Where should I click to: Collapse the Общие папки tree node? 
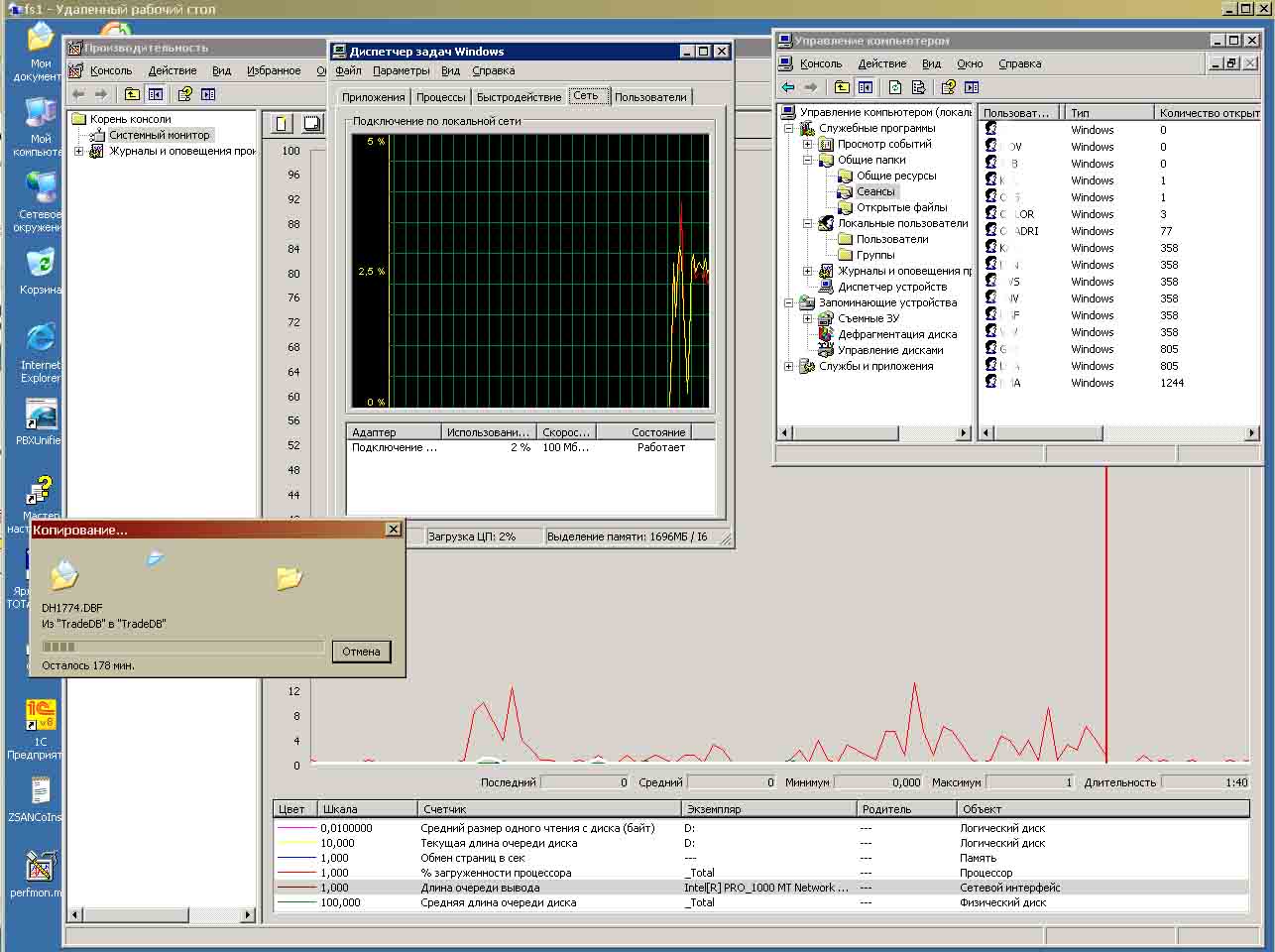tap(807, 160)
